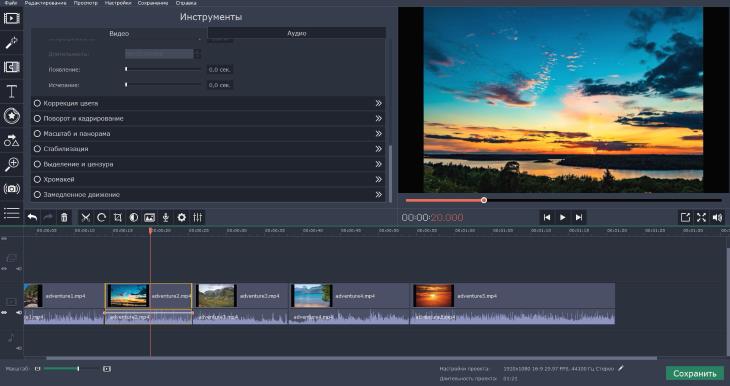The image size is (730, 386).
Task: Mute the music audio track
Action: [19, 348]
